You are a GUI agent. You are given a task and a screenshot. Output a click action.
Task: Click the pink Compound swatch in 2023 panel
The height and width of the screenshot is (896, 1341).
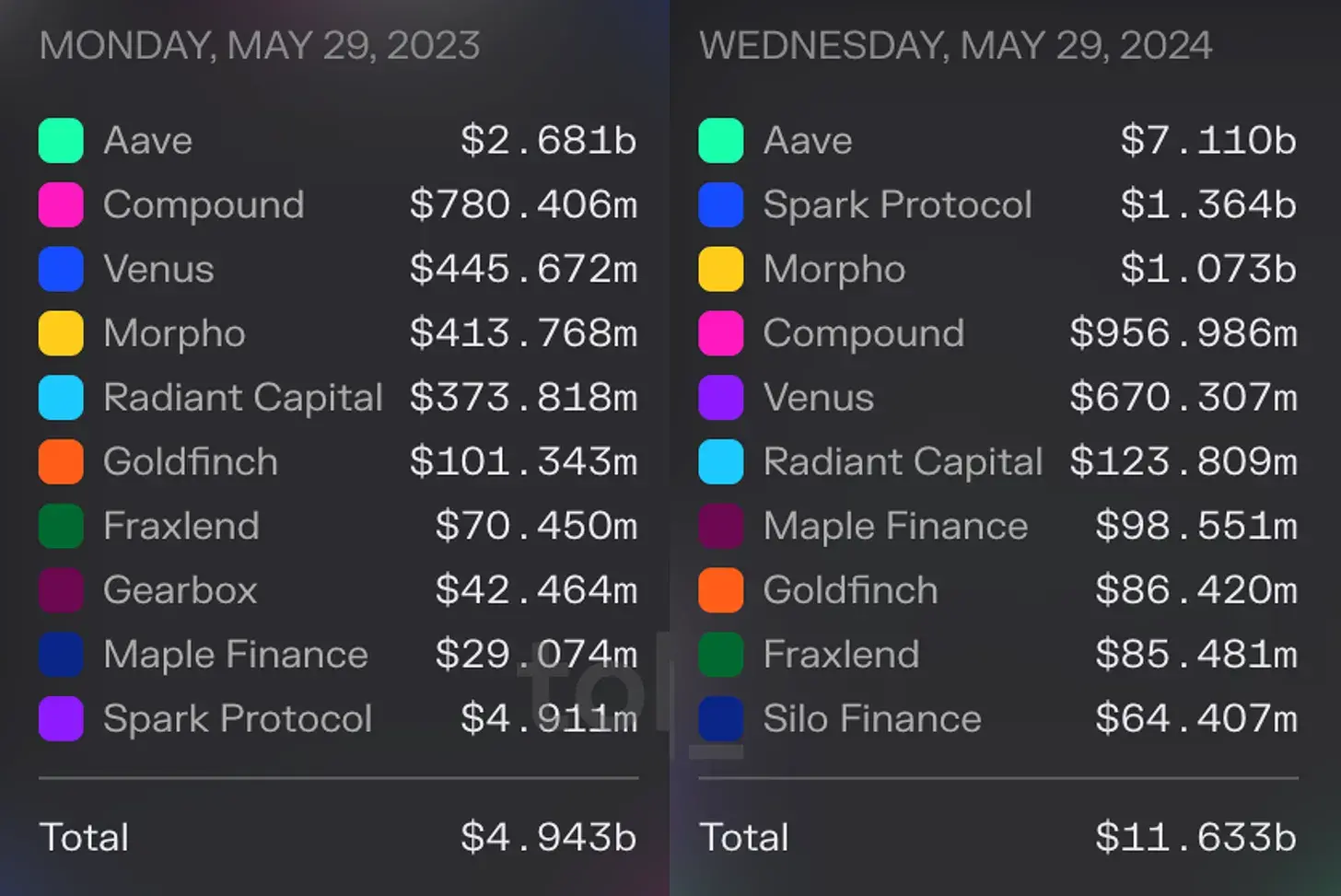61,204
